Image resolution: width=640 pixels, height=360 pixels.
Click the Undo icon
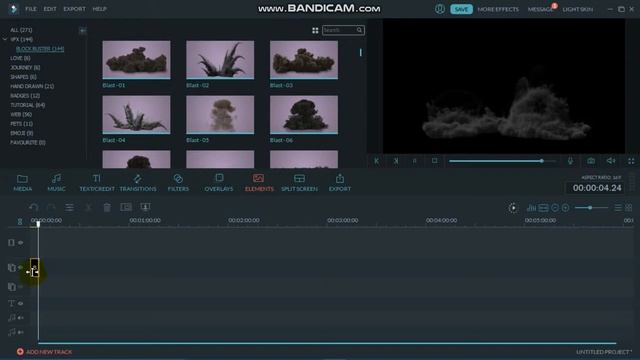click(33, 207)
